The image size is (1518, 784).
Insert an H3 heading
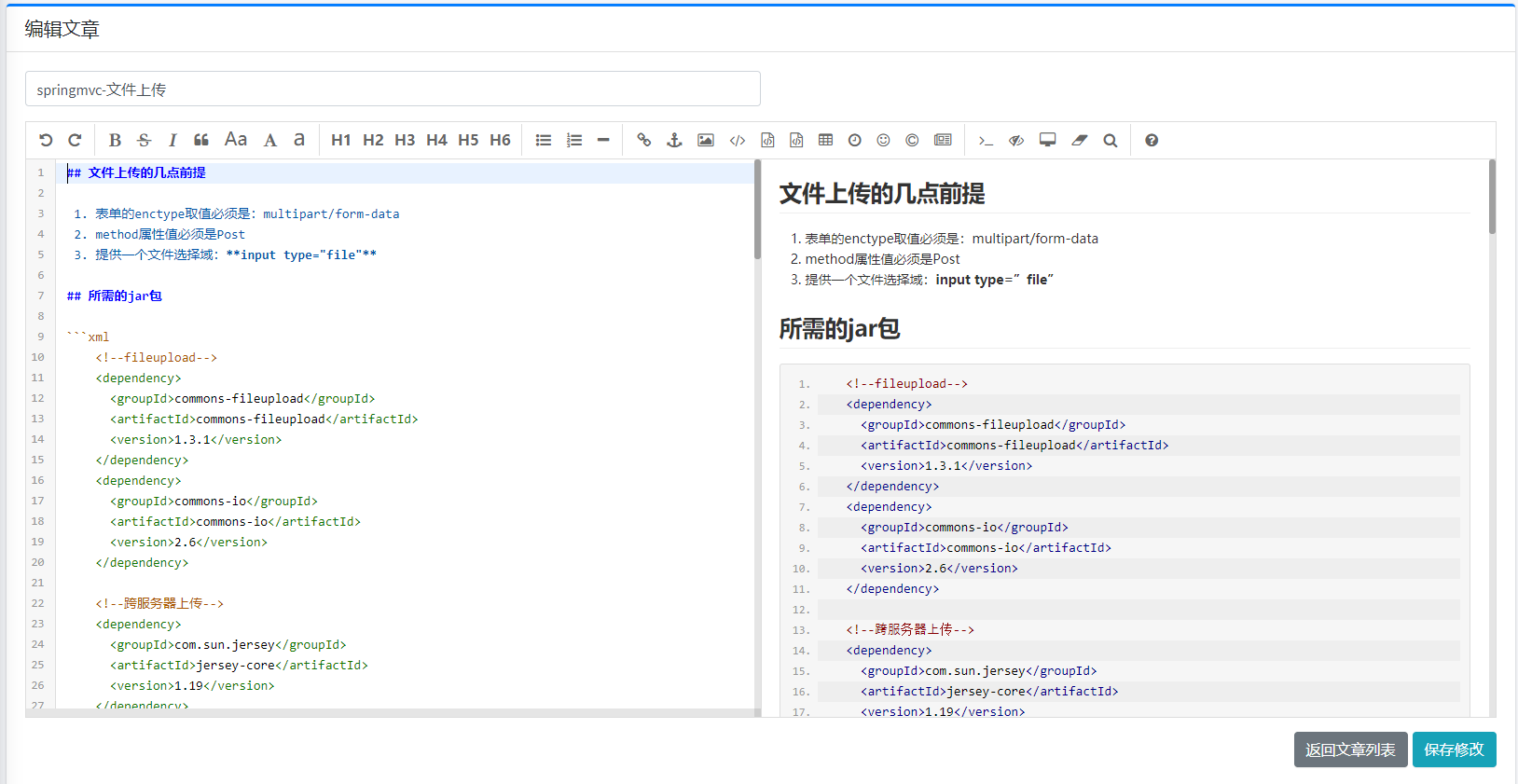(x=405, y=140)
